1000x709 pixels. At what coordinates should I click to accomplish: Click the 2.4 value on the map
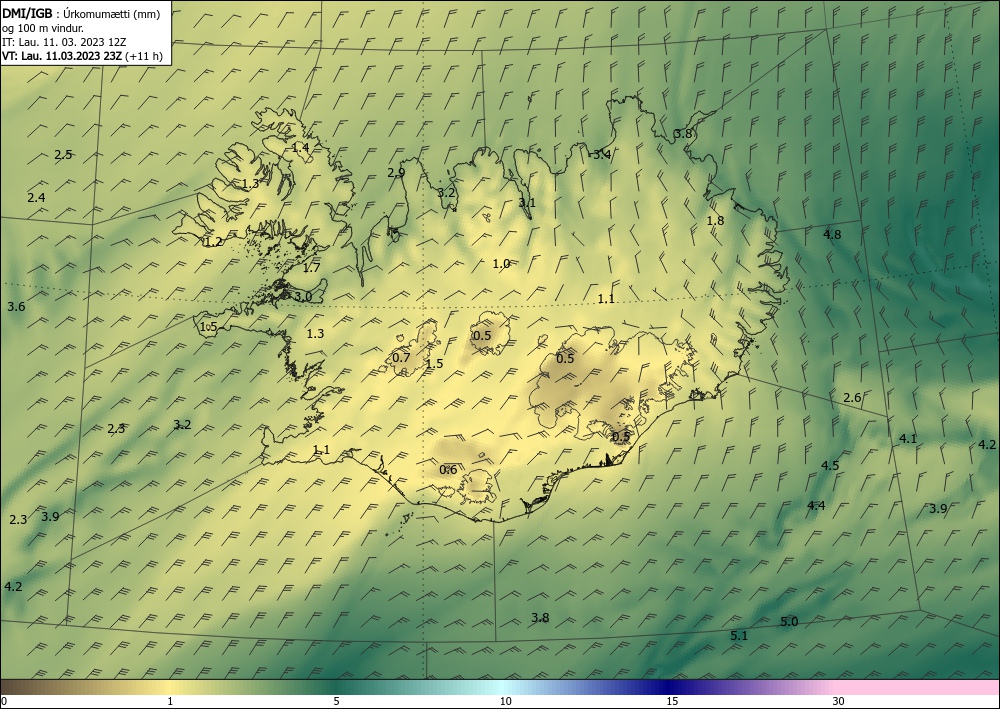[x=36, y=198]
